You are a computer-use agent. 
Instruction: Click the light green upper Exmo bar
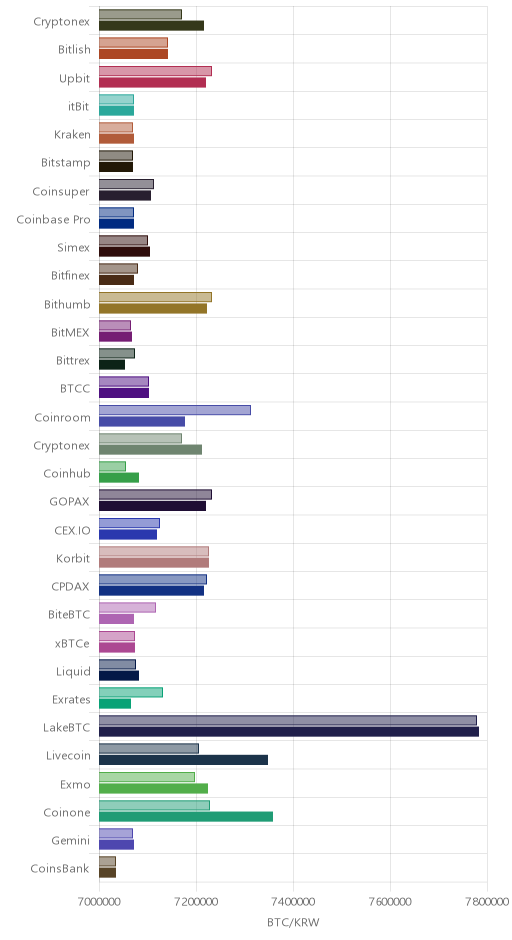pyautogui.click(x=147, y=777)
